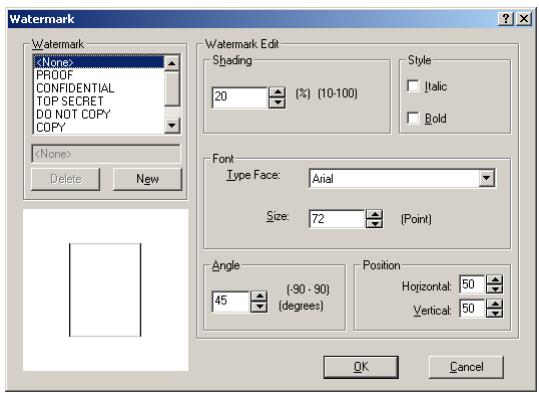Click the New button
Image resolution: width=539 pixels, height=393 pixels.
147,179
